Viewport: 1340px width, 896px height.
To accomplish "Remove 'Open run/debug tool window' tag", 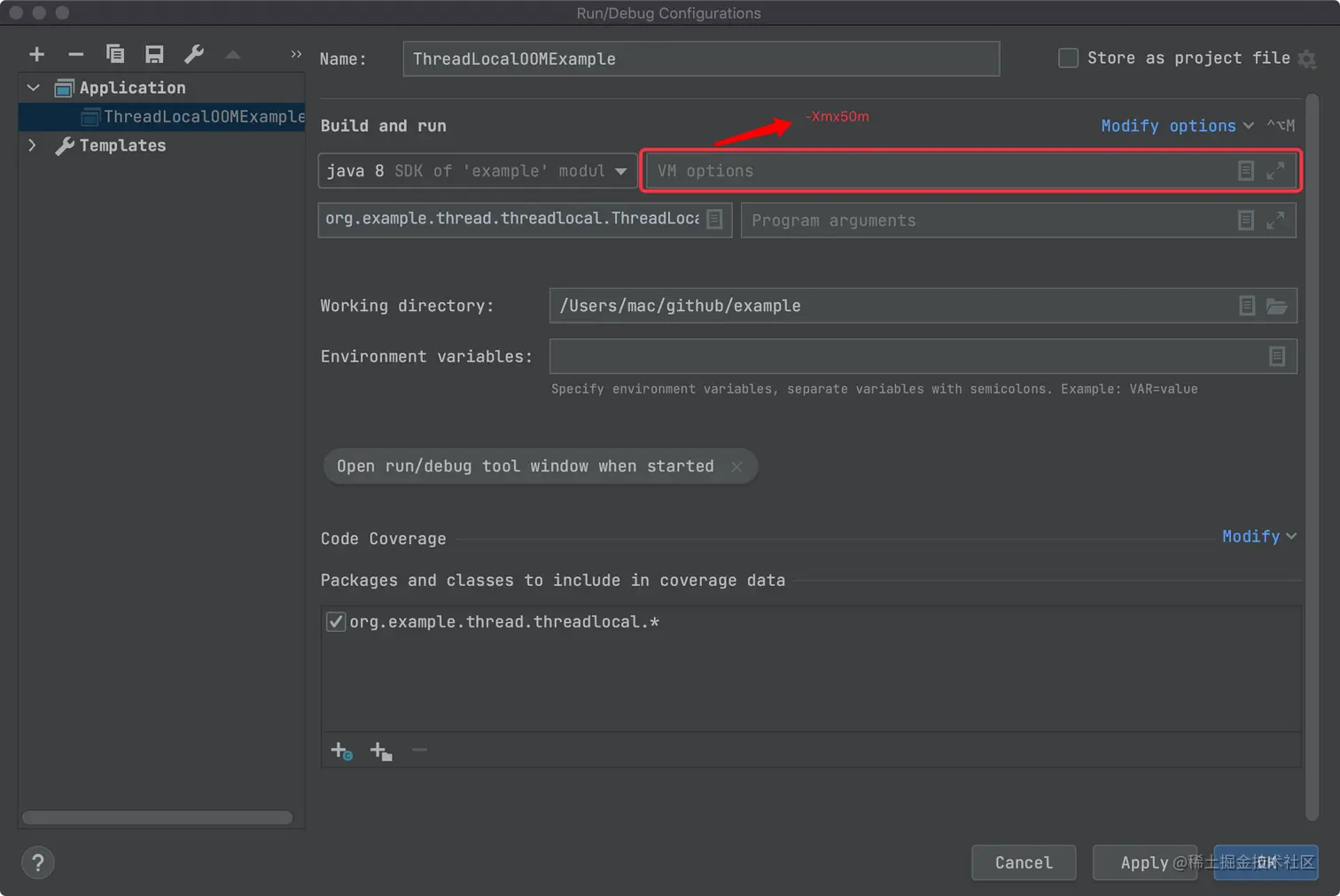I will (736, 467).
